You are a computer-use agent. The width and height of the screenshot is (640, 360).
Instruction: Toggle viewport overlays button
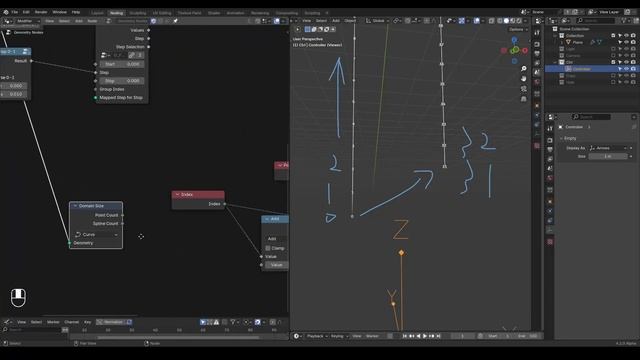pyautogui.click(x=476, y=21)
